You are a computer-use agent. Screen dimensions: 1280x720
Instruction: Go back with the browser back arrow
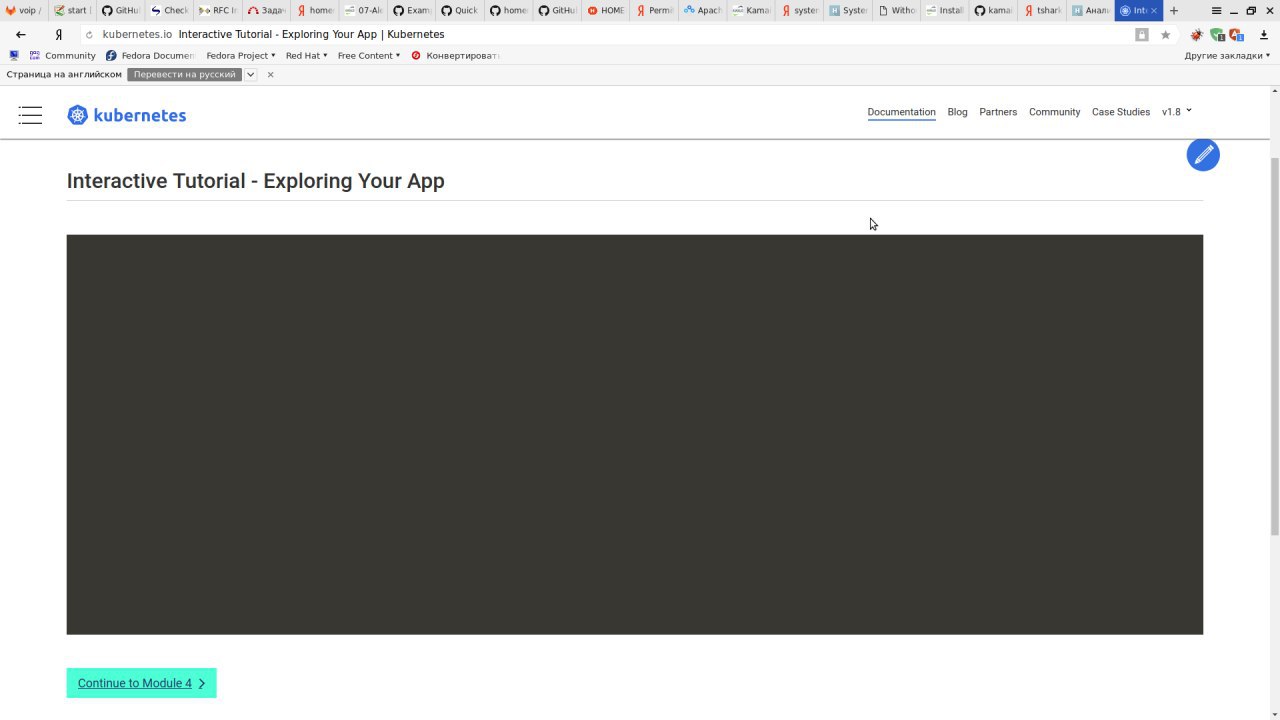(x=21, y=34)
